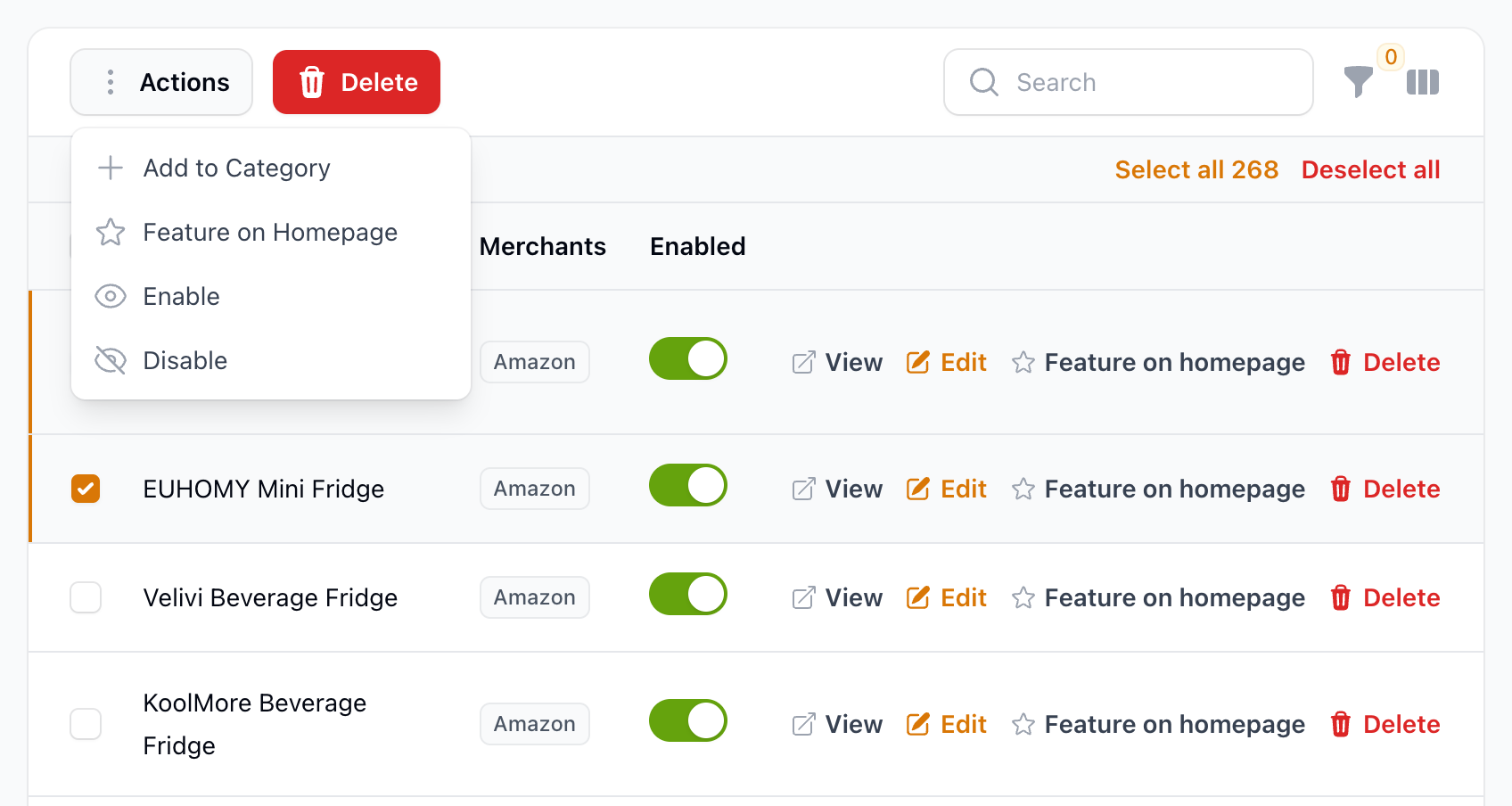Click the Deselect all link

(x=1370, y=169)
